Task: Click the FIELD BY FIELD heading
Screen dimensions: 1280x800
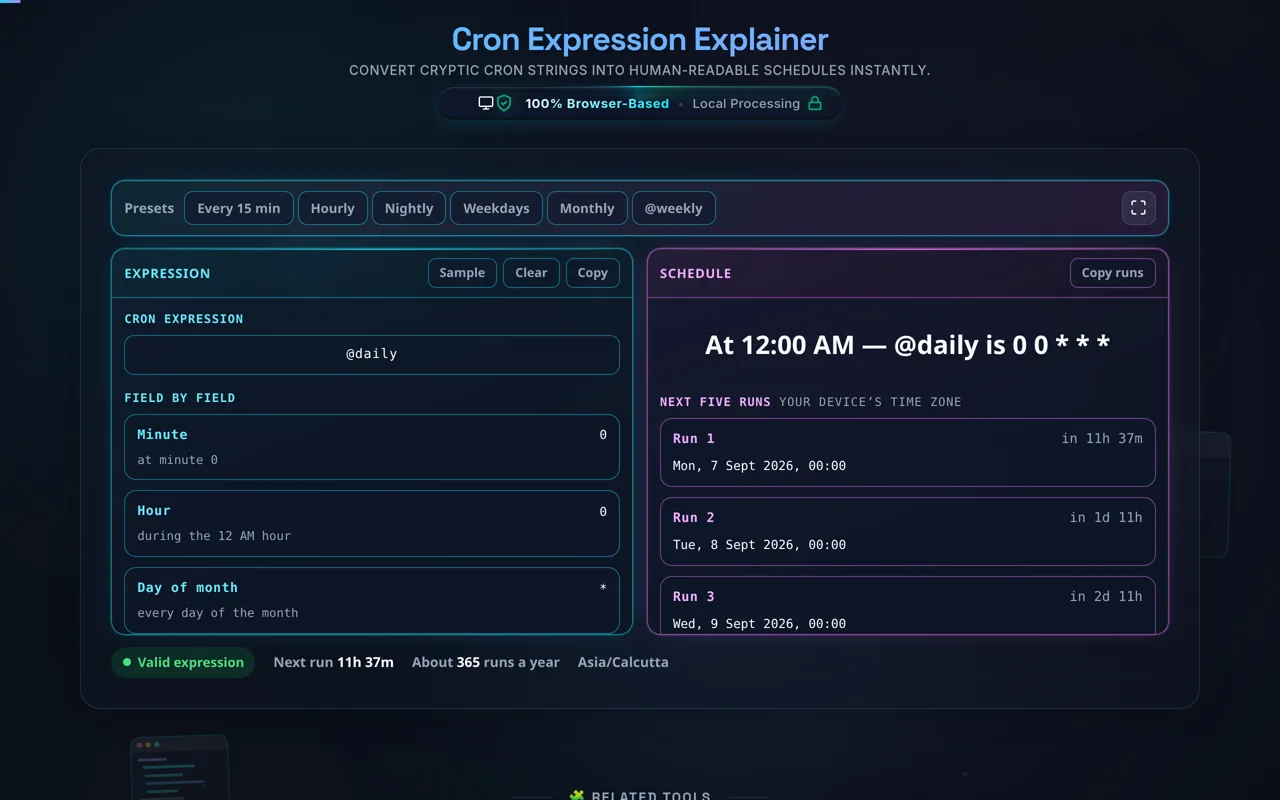Action: (x=180, y=398)
